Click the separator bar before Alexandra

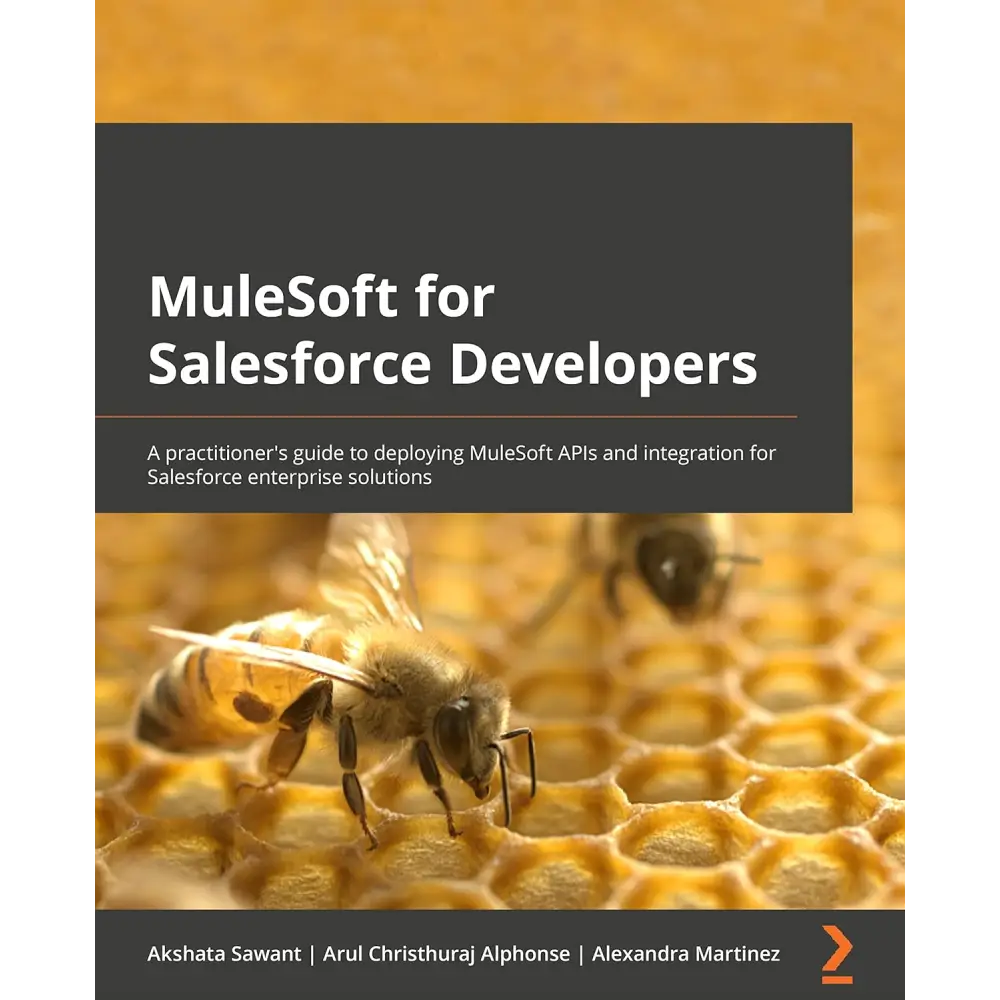pos(581,953)
